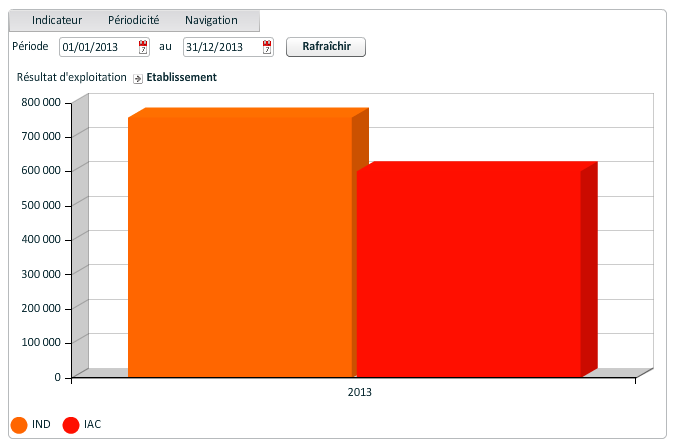Open the Périodicité menu
This screenshot has height=447, width=674.
point(133,20)
